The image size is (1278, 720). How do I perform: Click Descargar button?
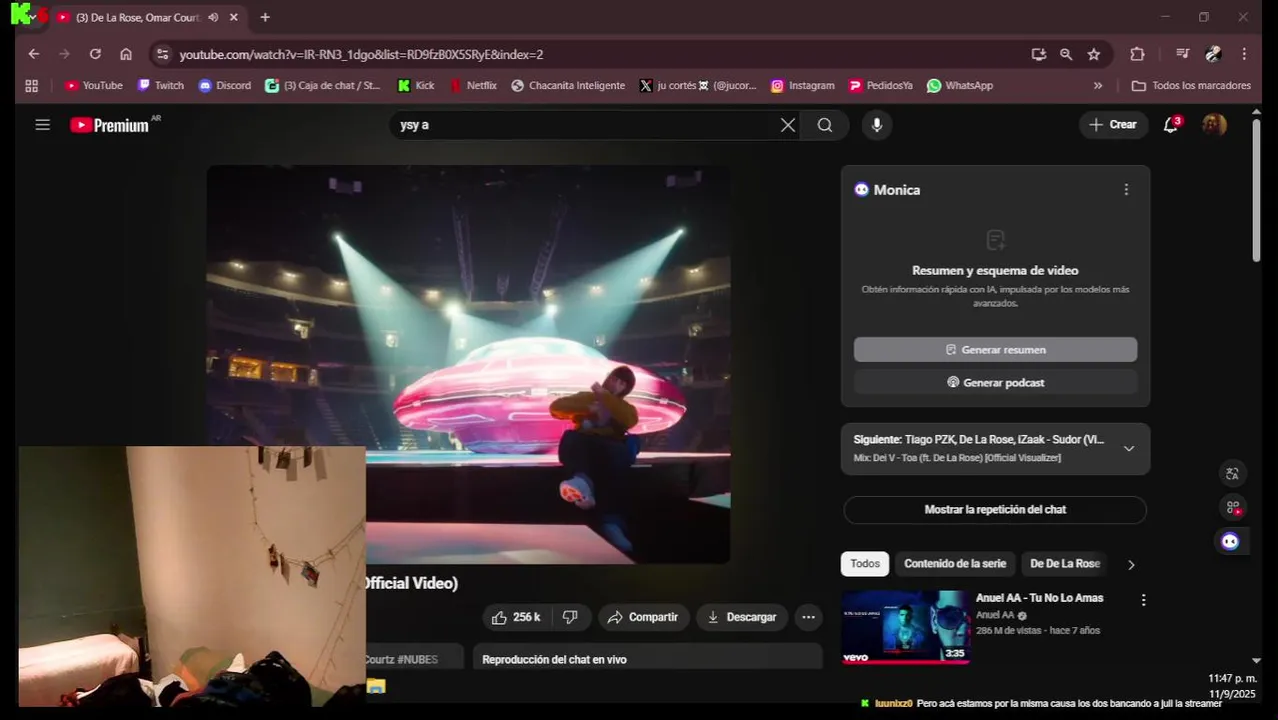pyautogui.click(x=742, y=617)
